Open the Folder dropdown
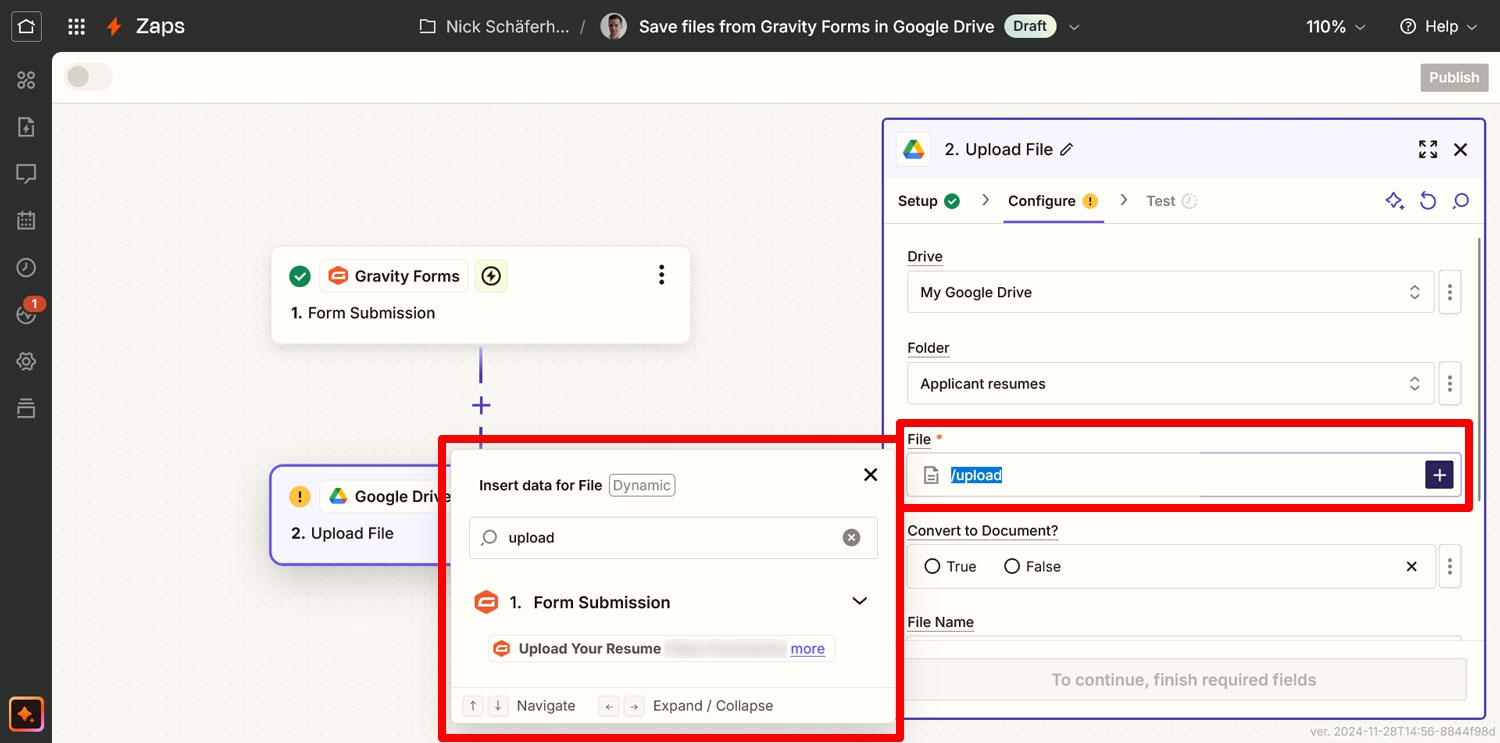The height and width of the screenshot is (743, 1500). click(x=1171, y=383)
